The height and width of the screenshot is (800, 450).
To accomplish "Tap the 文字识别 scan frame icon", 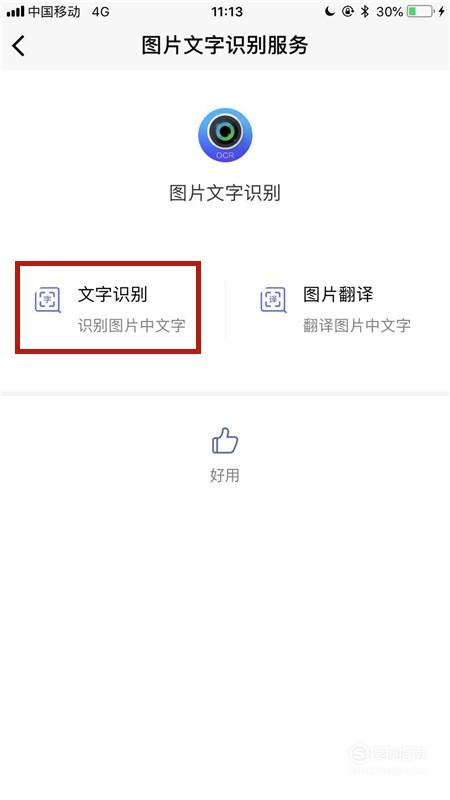I will [47, 299].
